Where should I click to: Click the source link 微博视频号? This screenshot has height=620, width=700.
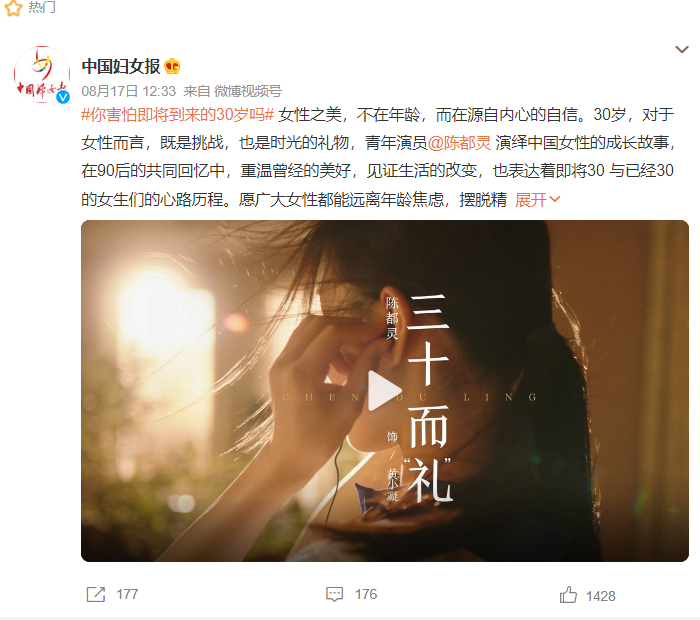point(248,92)
